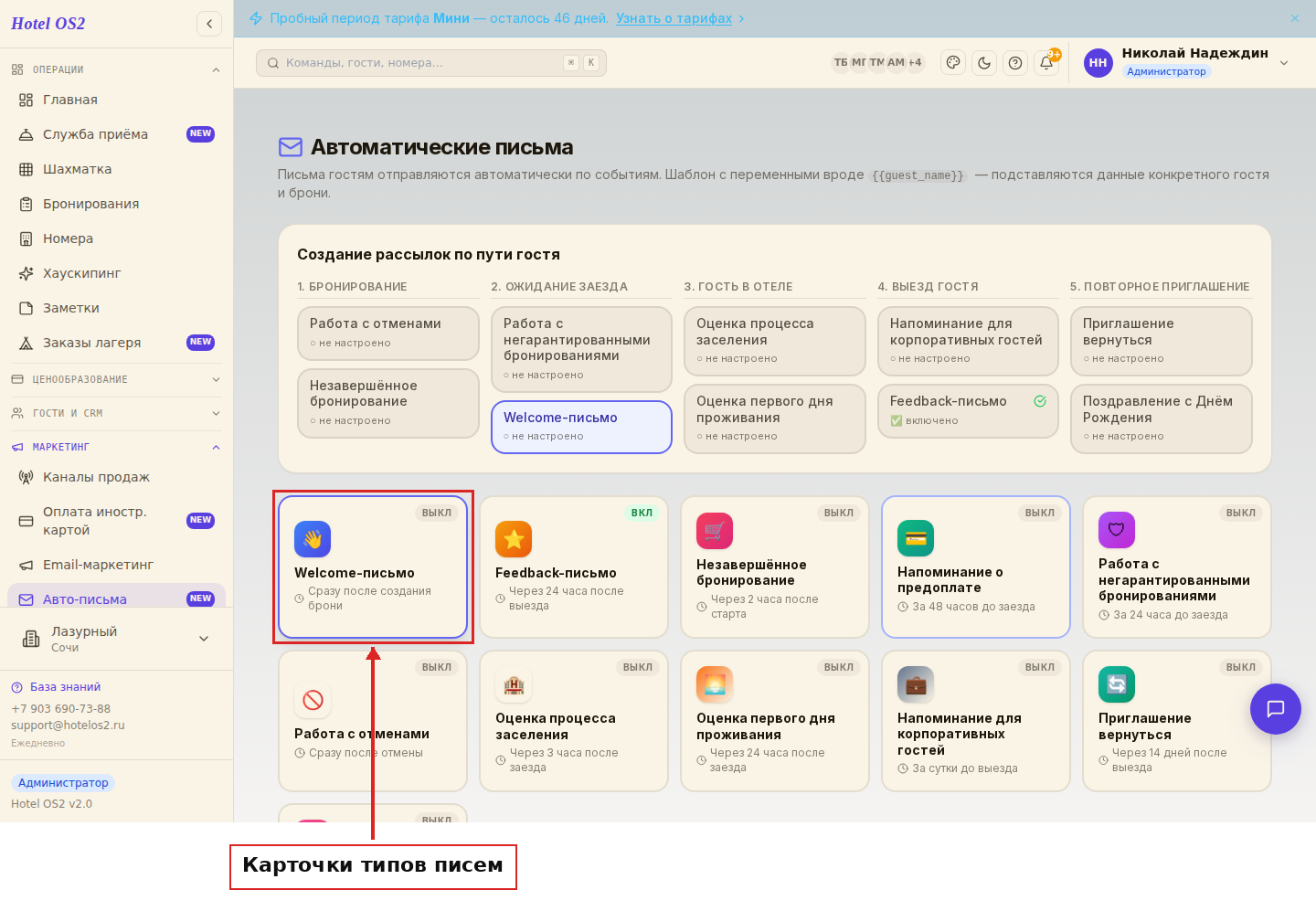Select Незавершённое бронирование journey step
The height and width of the screenshot is (911, 1316).
(x=387, y=403)
